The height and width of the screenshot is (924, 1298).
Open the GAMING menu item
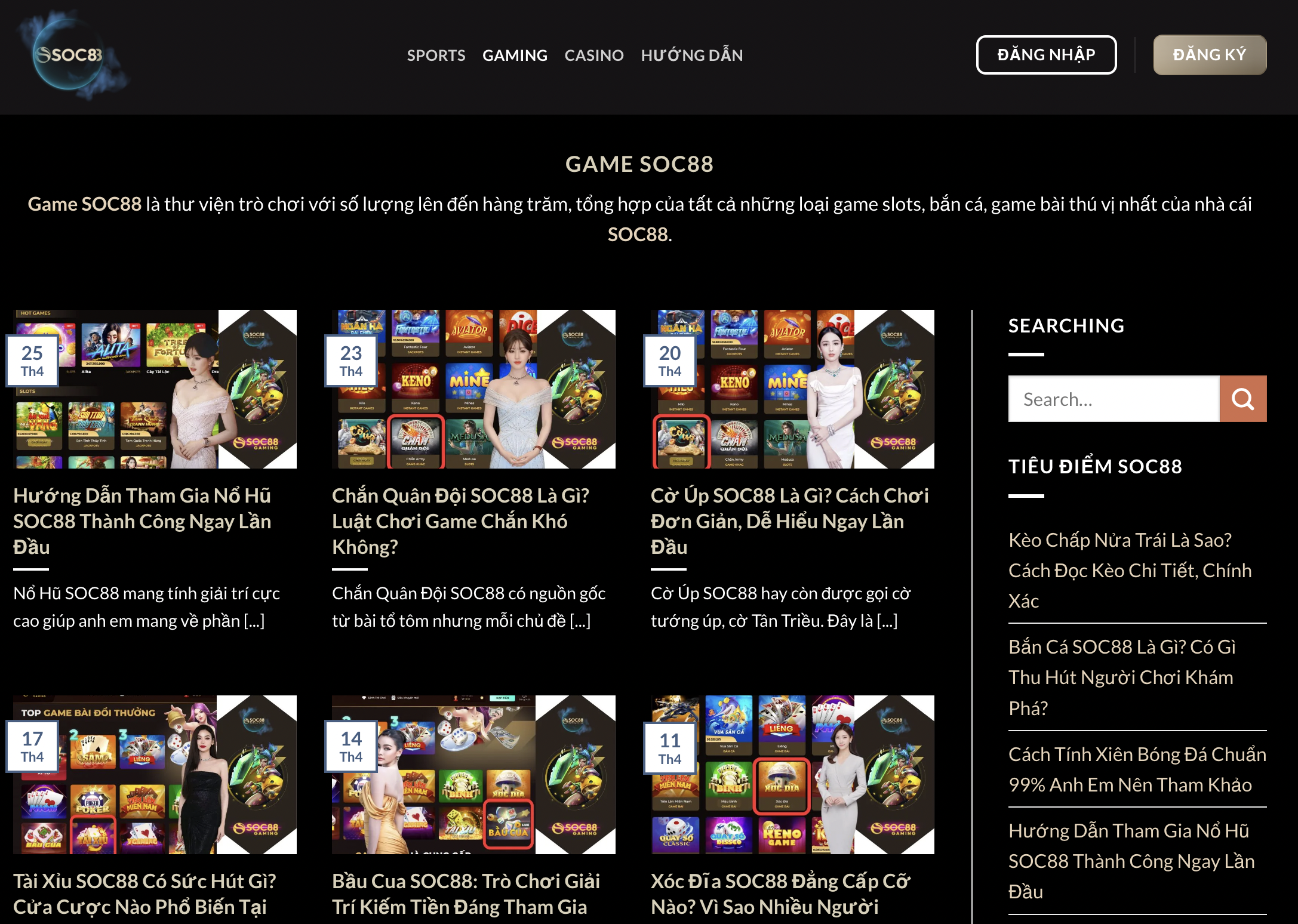pos(515,55)
